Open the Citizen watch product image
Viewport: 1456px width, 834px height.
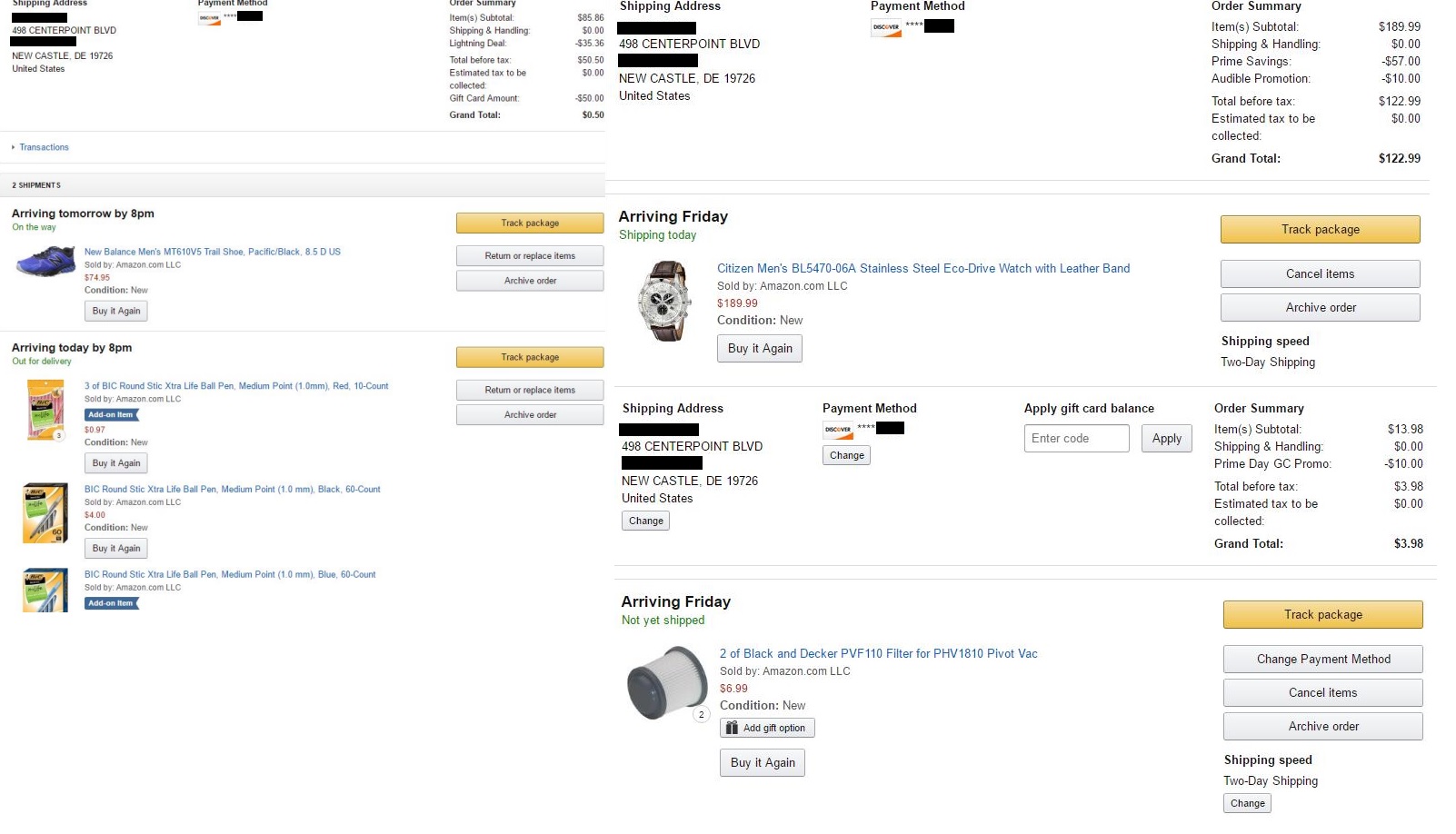click(x=663, y=301)
